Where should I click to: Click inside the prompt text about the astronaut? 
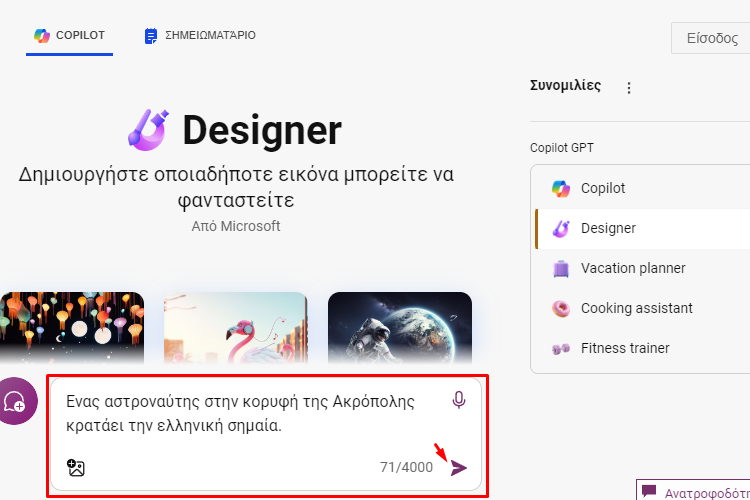tap(240, 413)
